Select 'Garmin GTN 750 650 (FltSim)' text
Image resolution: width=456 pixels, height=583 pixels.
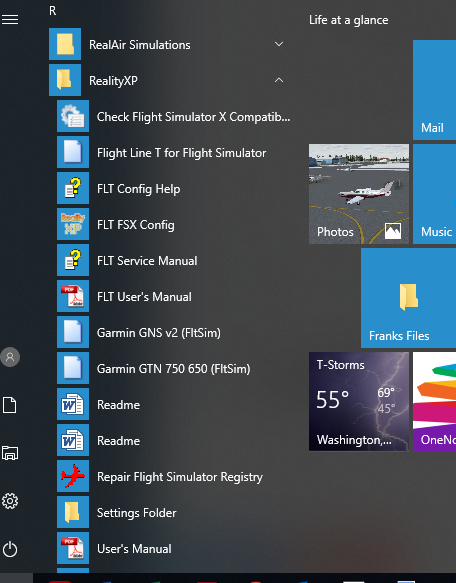coord(174,369)
